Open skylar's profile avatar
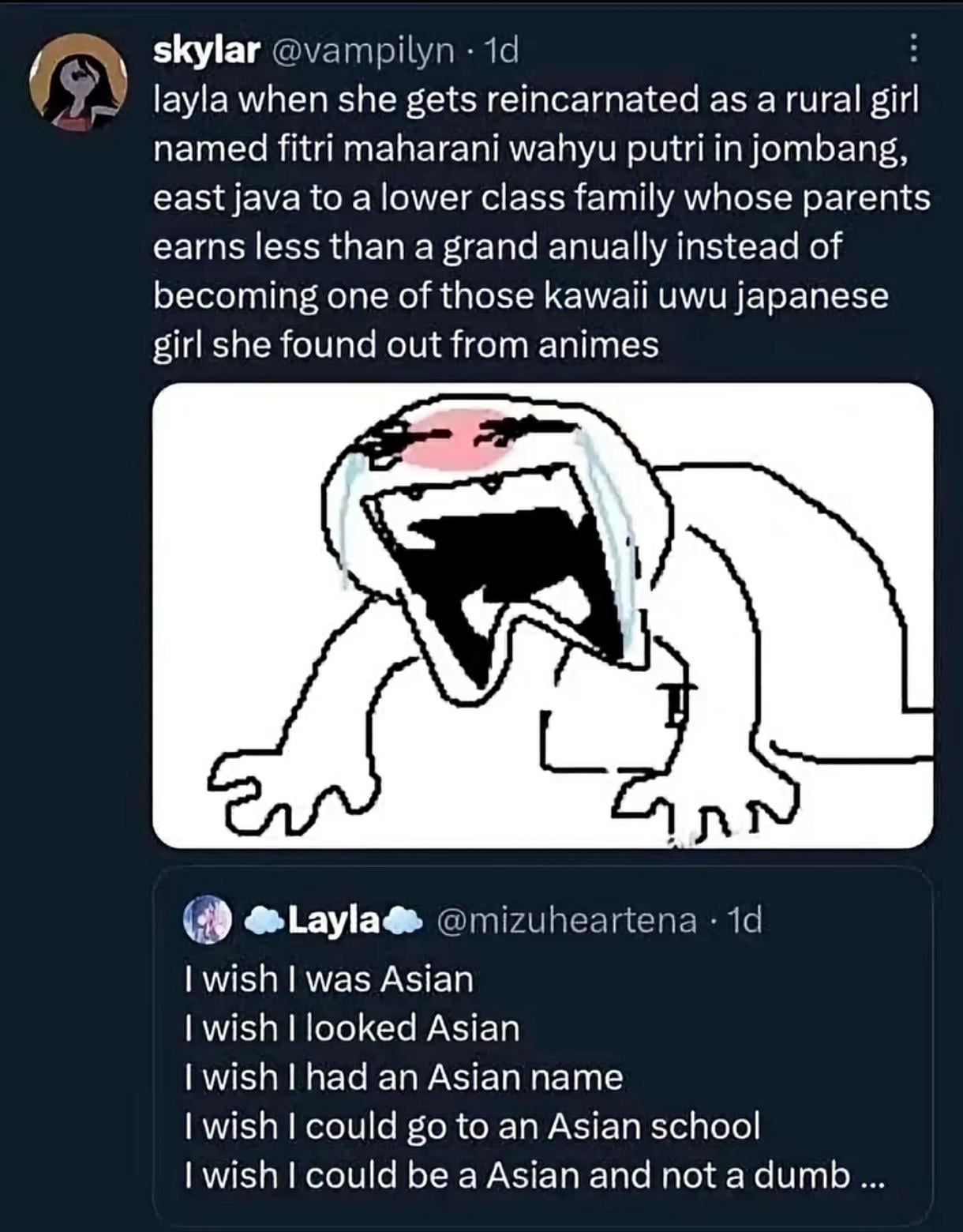963x1232 pixels. click(78, 84)
